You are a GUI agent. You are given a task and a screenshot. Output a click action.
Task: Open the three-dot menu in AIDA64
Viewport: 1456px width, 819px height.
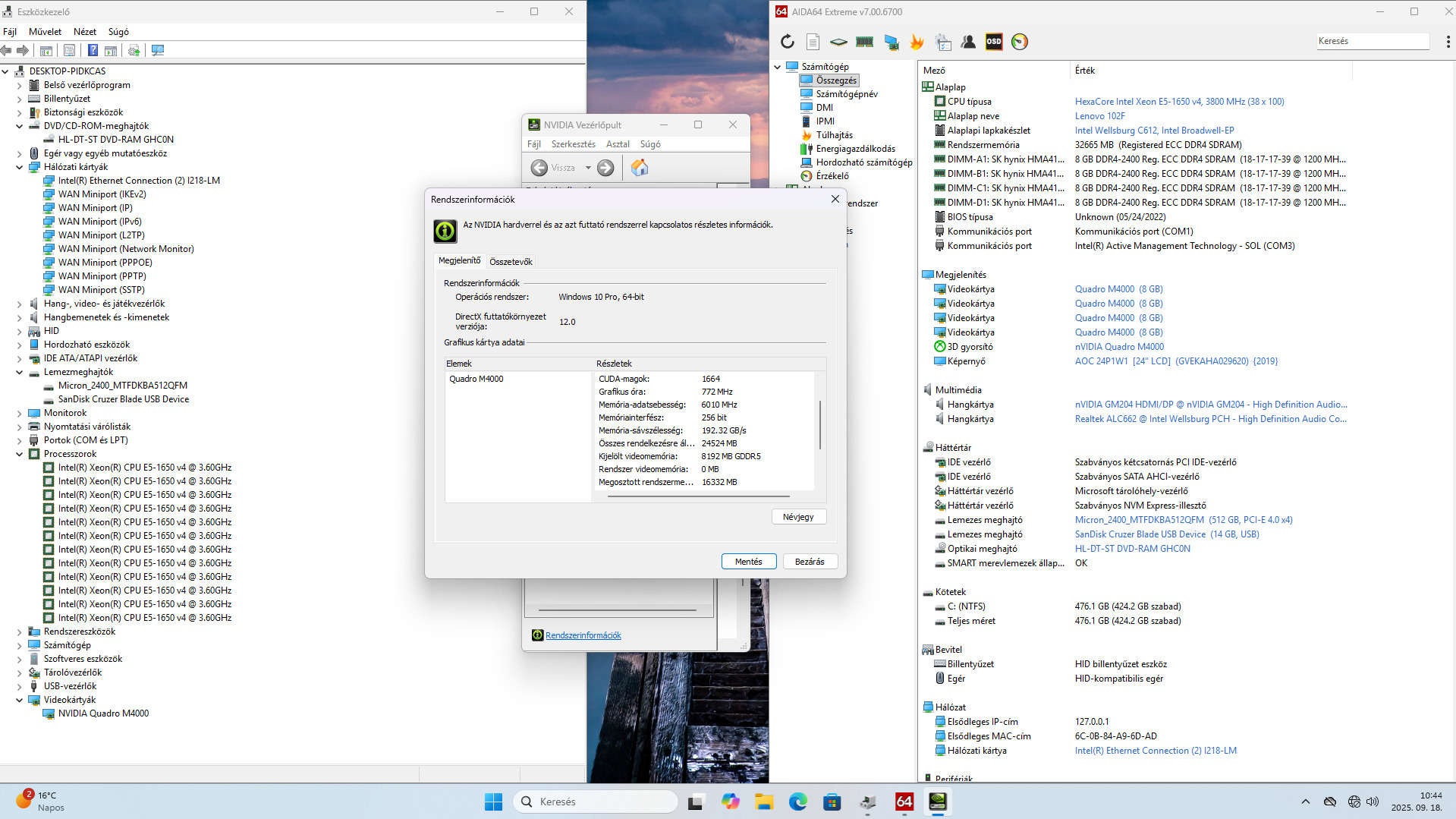(1448, 42)
